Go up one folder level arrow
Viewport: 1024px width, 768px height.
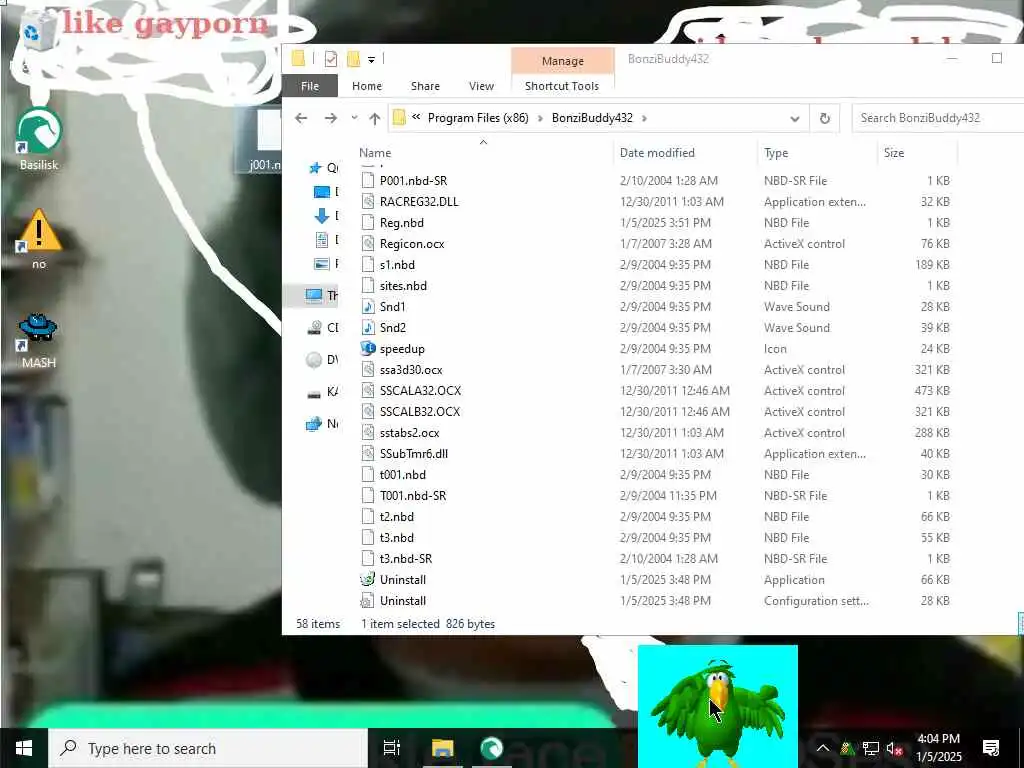(x=374, y=118)
